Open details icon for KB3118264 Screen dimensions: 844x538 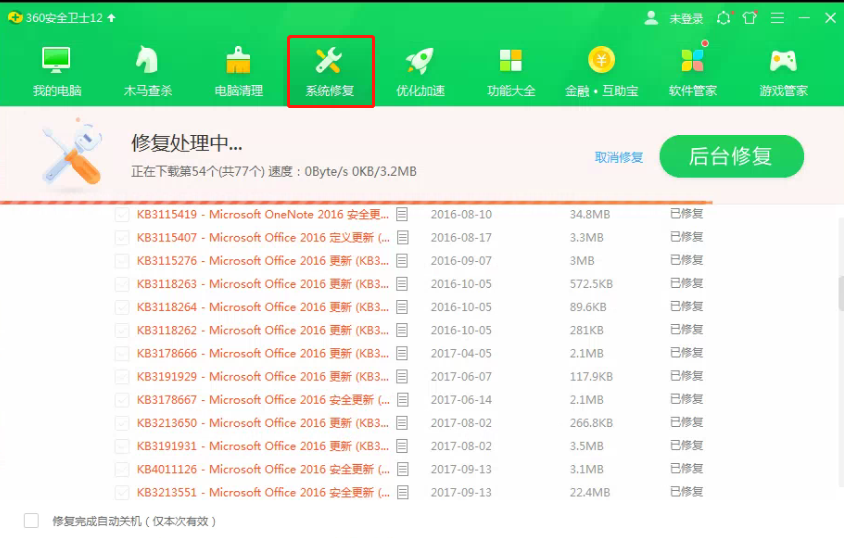click(402, 307)
